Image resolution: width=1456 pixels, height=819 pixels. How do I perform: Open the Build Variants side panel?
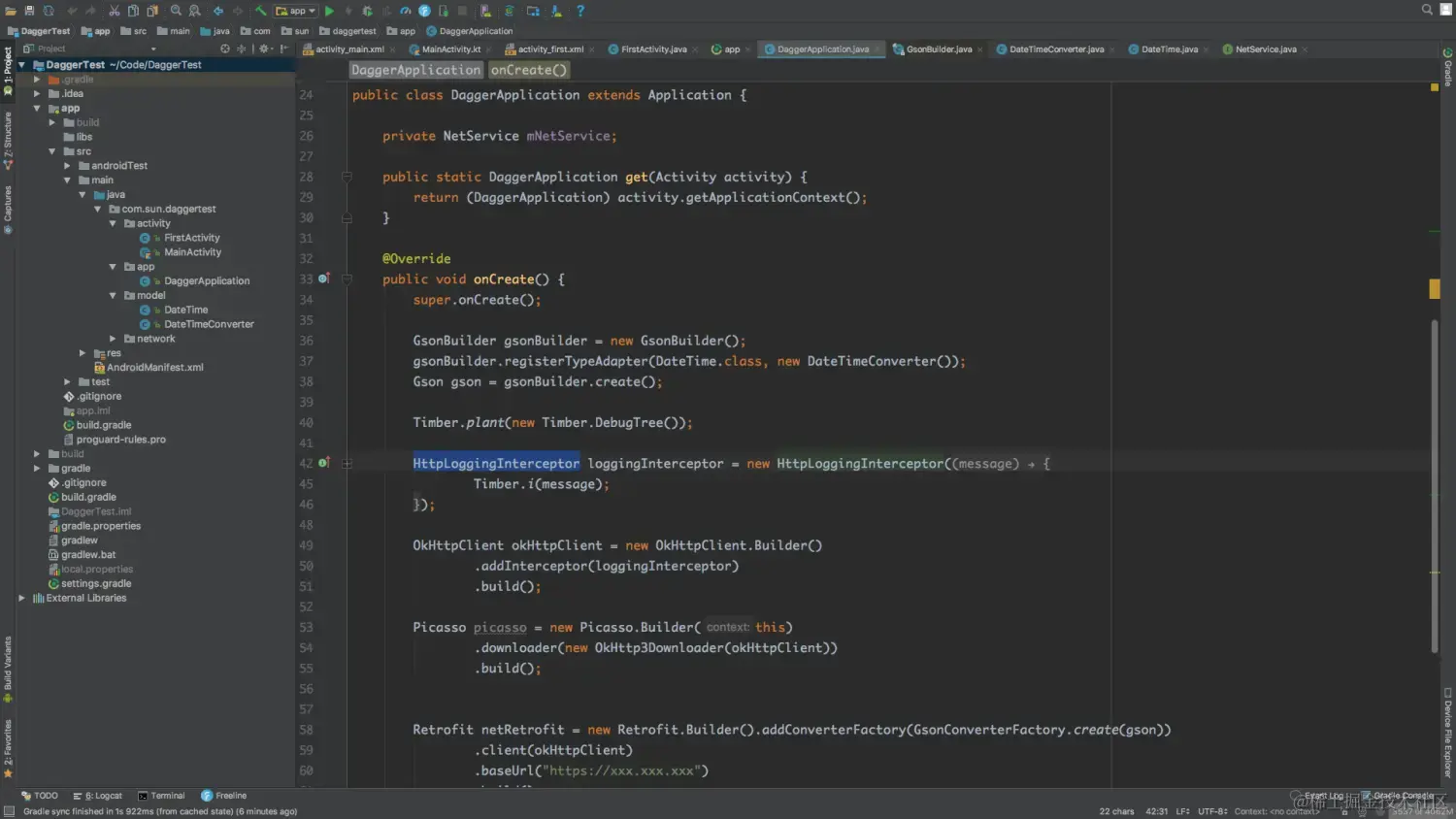8,670
